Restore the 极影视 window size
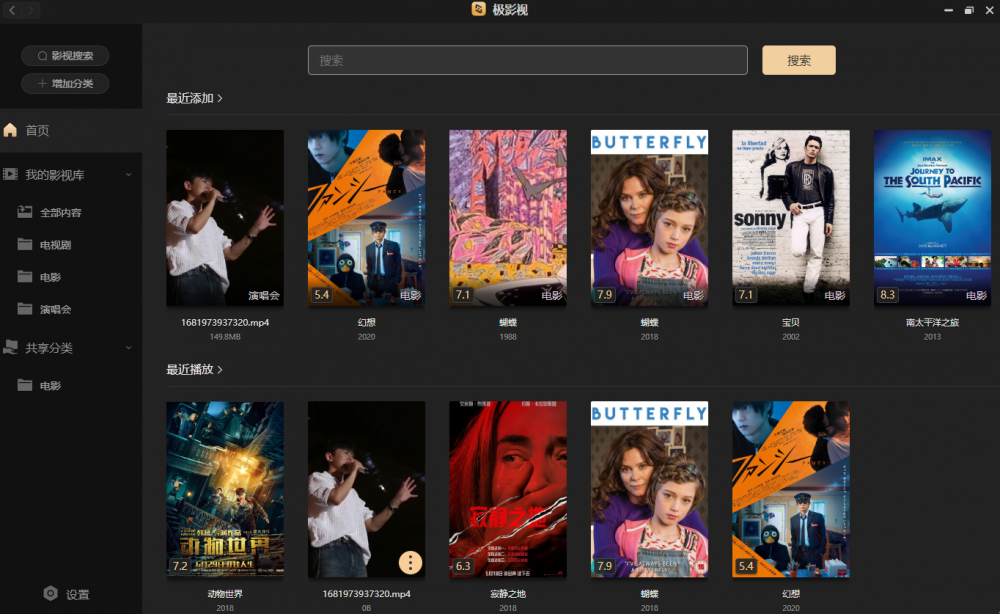The height and width of the screenshot is (614, 1000). 969,10
